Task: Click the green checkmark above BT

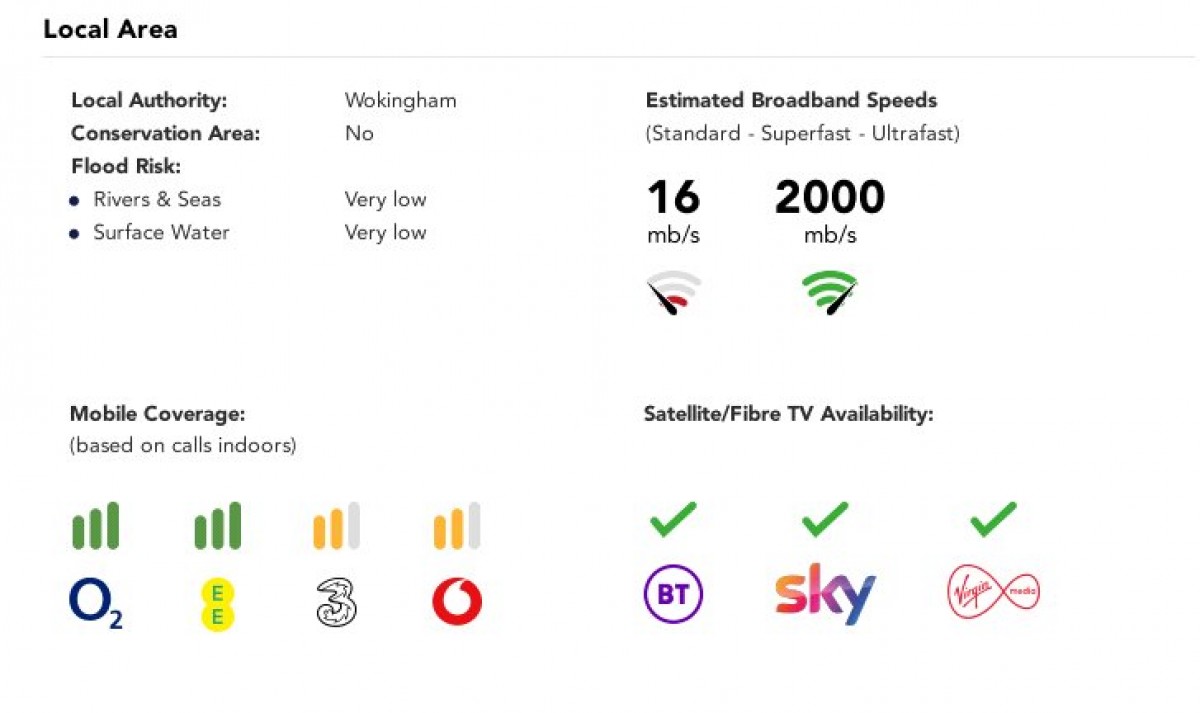Action: (673, 519)
